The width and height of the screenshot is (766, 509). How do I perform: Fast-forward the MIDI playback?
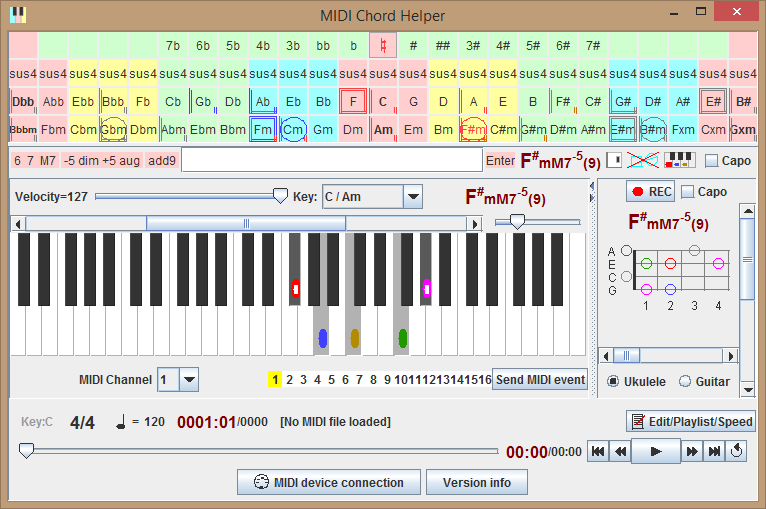tap(692, 451)
